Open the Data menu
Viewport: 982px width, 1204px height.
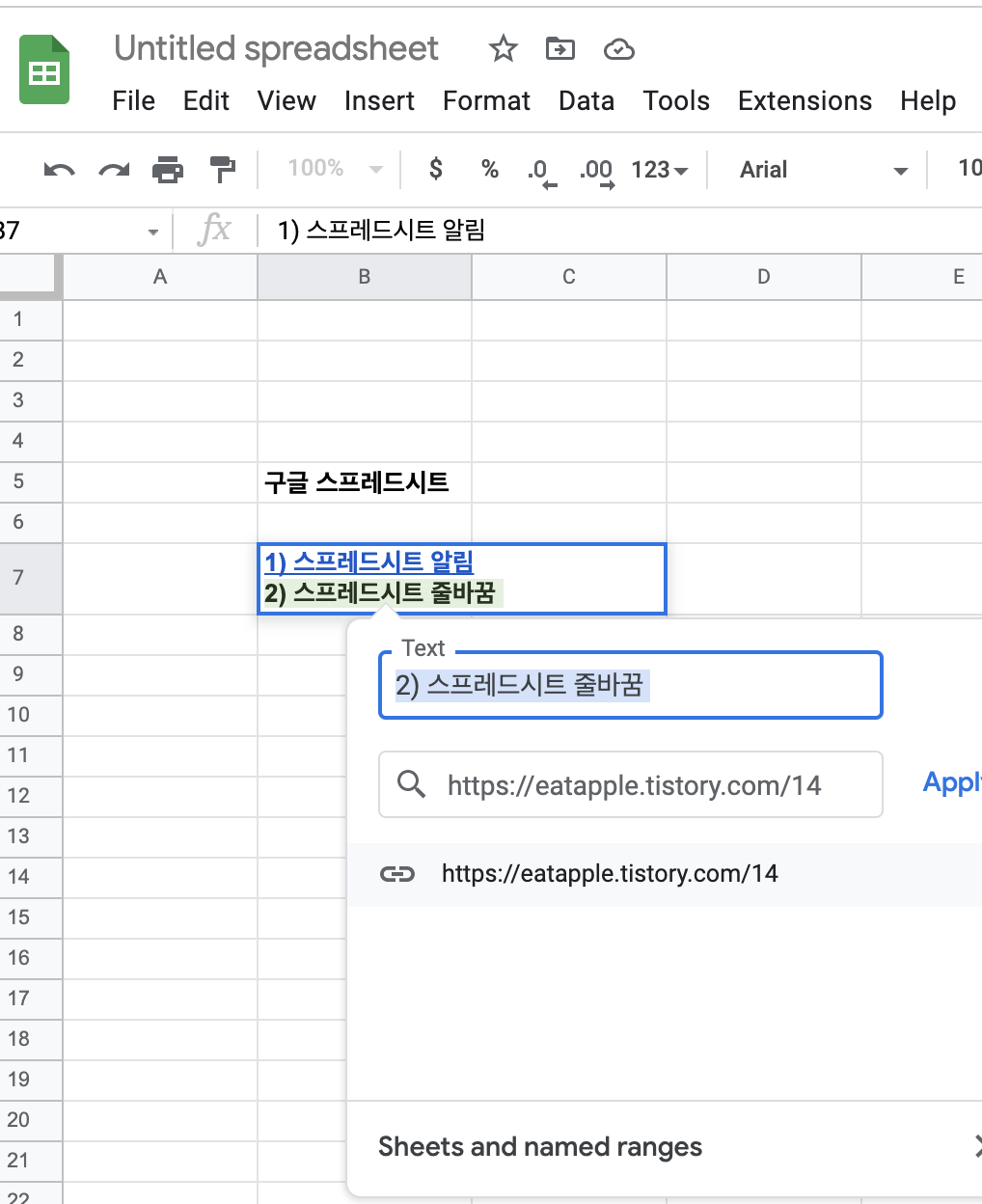tap(586, 101)
